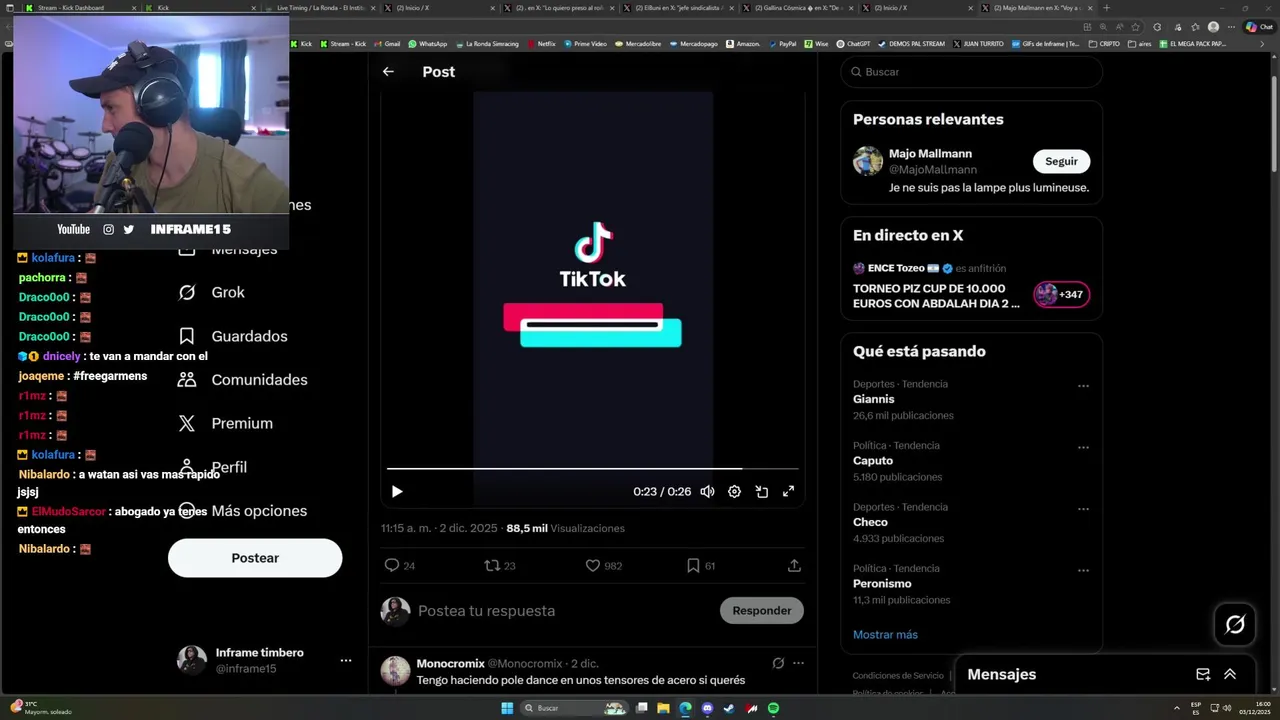Screen dimensions: 1280x720
Task: Open ChatGPT bookmark
Action: (853, 44)
